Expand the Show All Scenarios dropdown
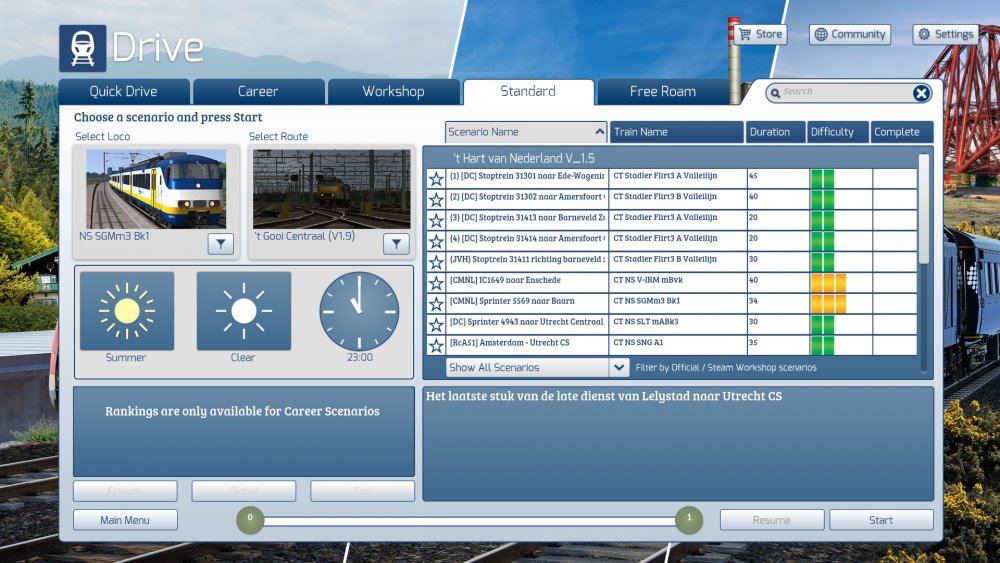Screen dimensions: 1000x563 pyautogui.click(x=619, y=368)
